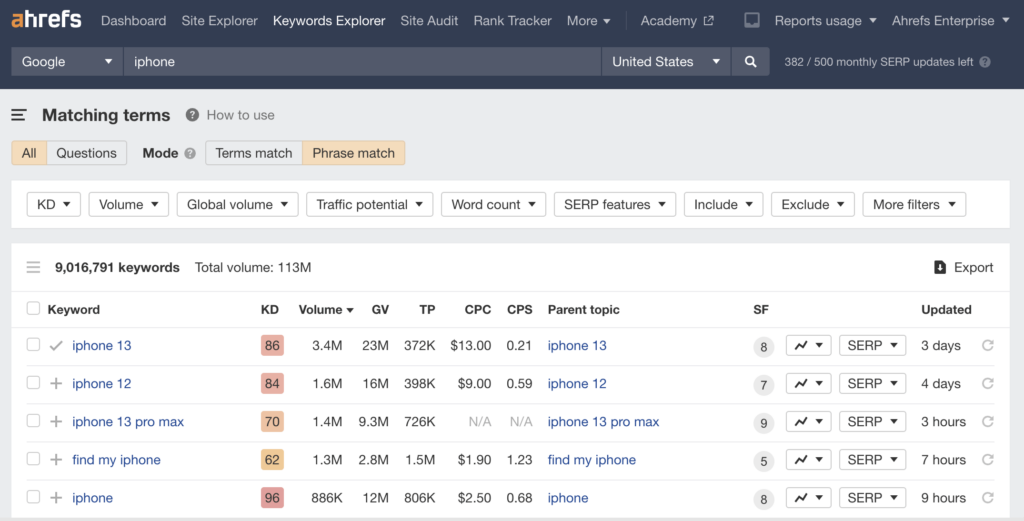Open the United States country dropdown
The image size is (1024, 521).
(x=665, y=61)
